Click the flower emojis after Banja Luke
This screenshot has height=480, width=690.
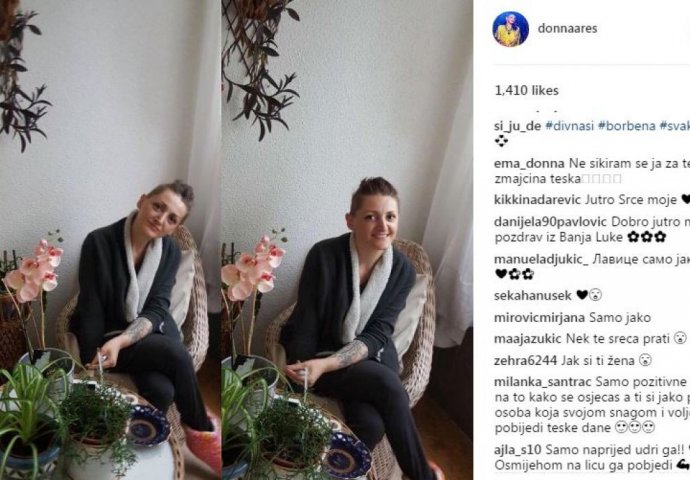pyautogui.click(x=647, y=237)
